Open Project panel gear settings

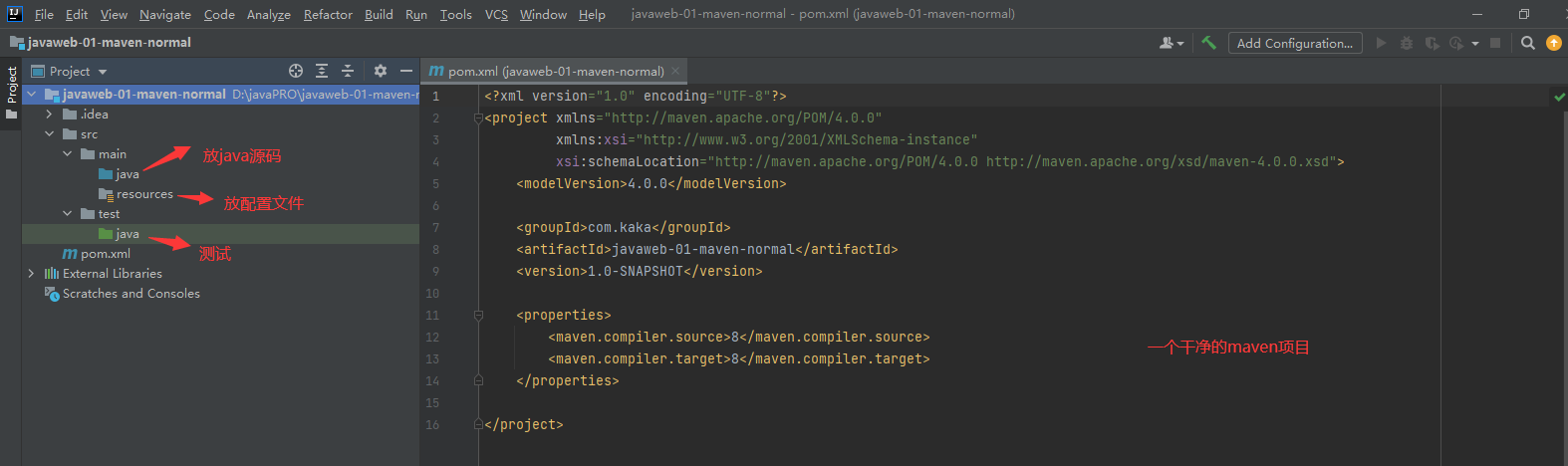380,71
